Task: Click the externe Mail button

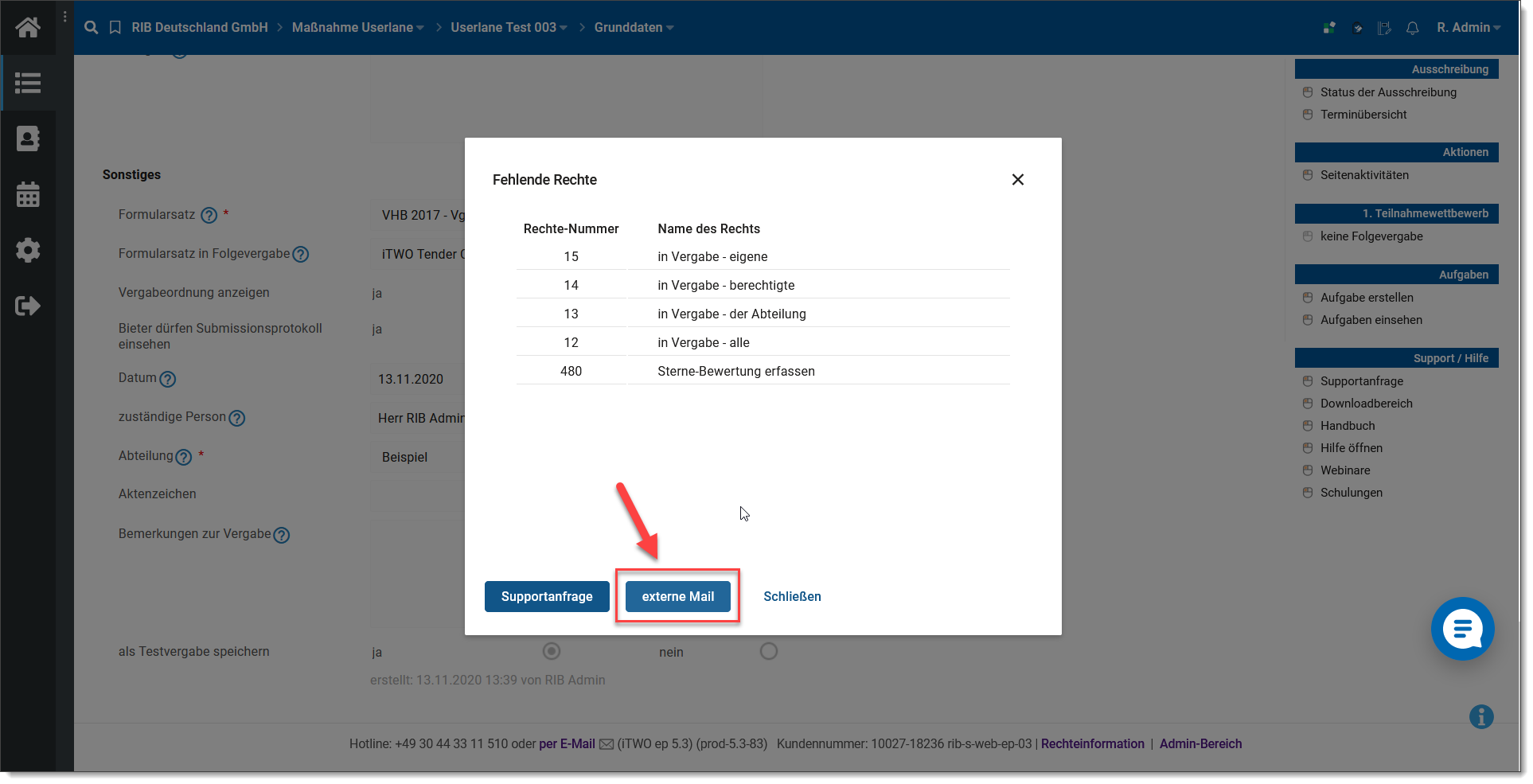Action: tap(678, 597)
